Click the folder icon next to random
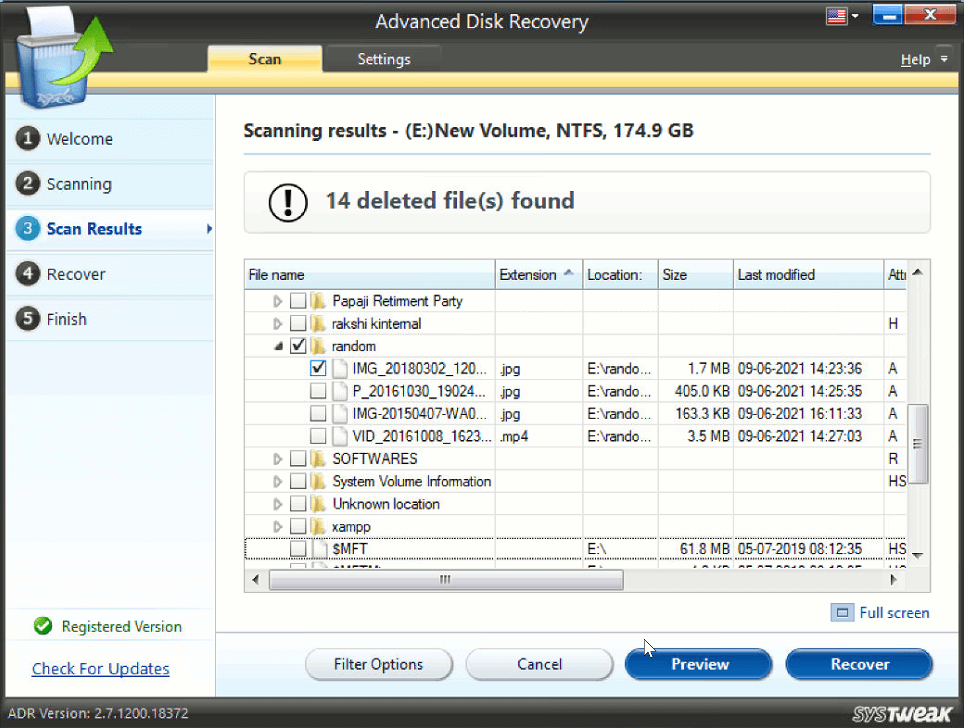Viewport: 964px width, 728px height. point(318,345)
